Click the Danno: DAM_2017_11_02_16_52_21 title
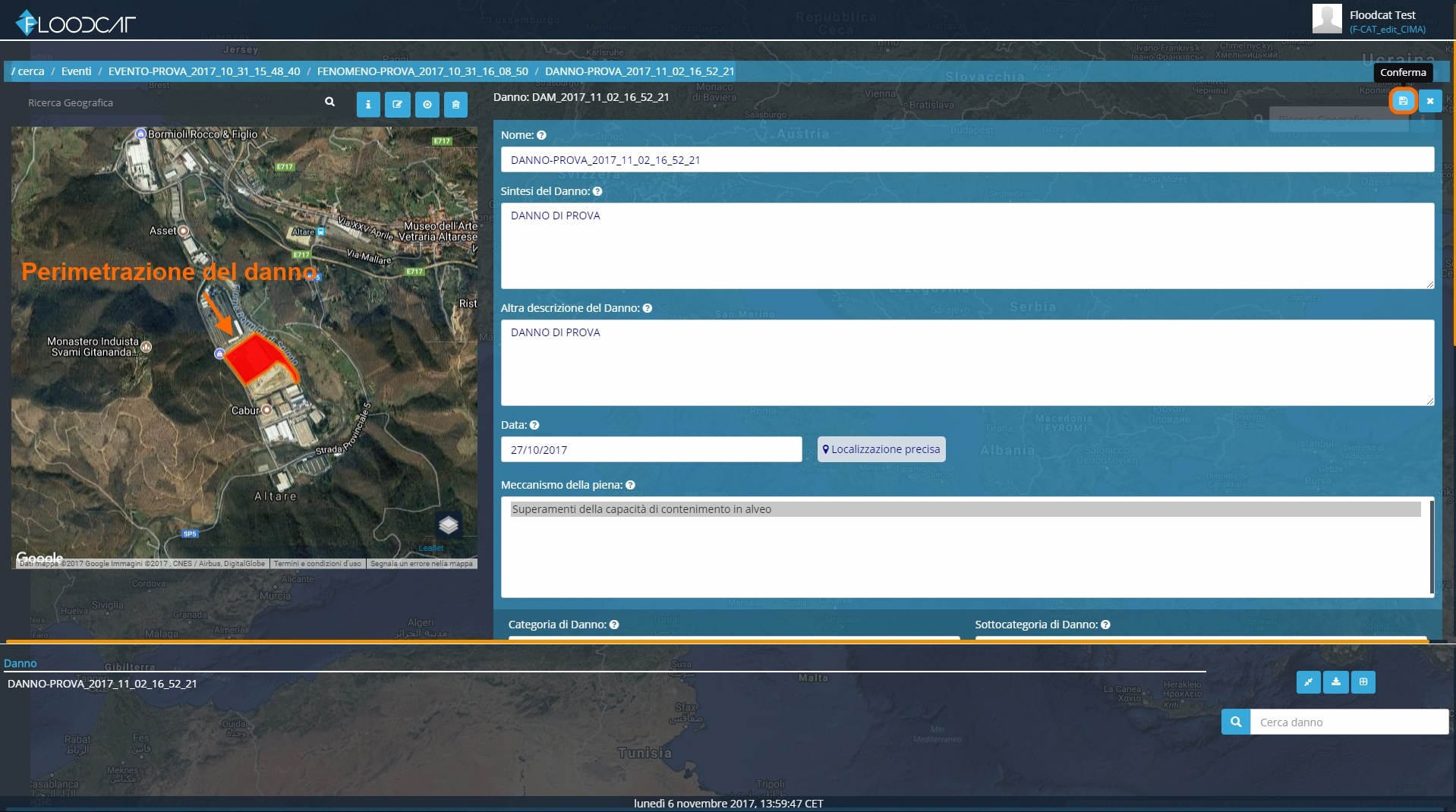The image size is (1456, 812). [x=581, y=97]
